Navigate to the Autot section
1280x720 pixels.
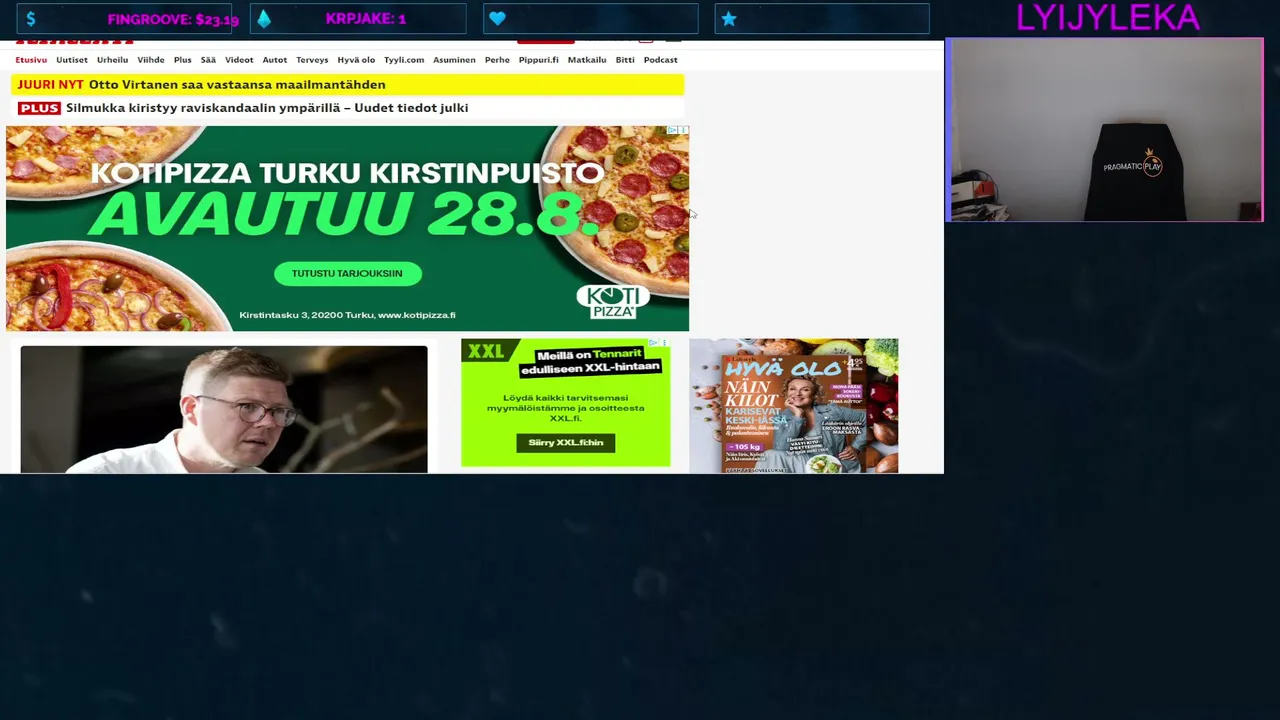click(x=274, y=60)
